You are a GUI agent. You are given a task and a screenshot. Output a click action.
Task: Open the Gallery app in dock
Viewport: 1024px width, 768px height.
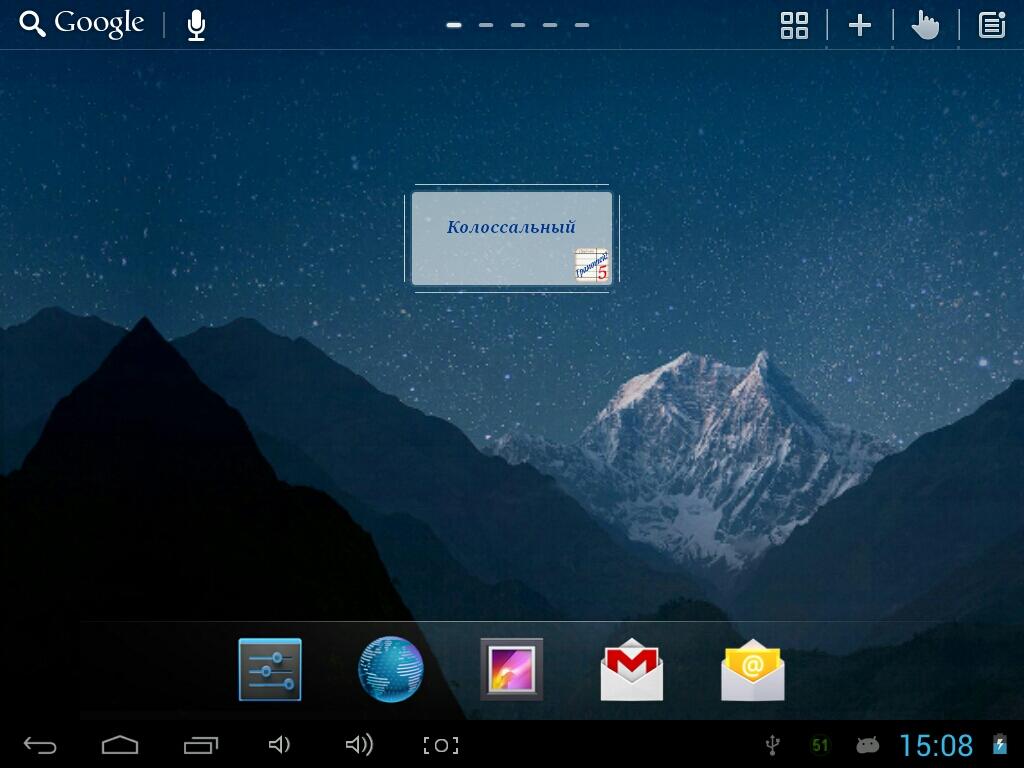pos(511,669)
